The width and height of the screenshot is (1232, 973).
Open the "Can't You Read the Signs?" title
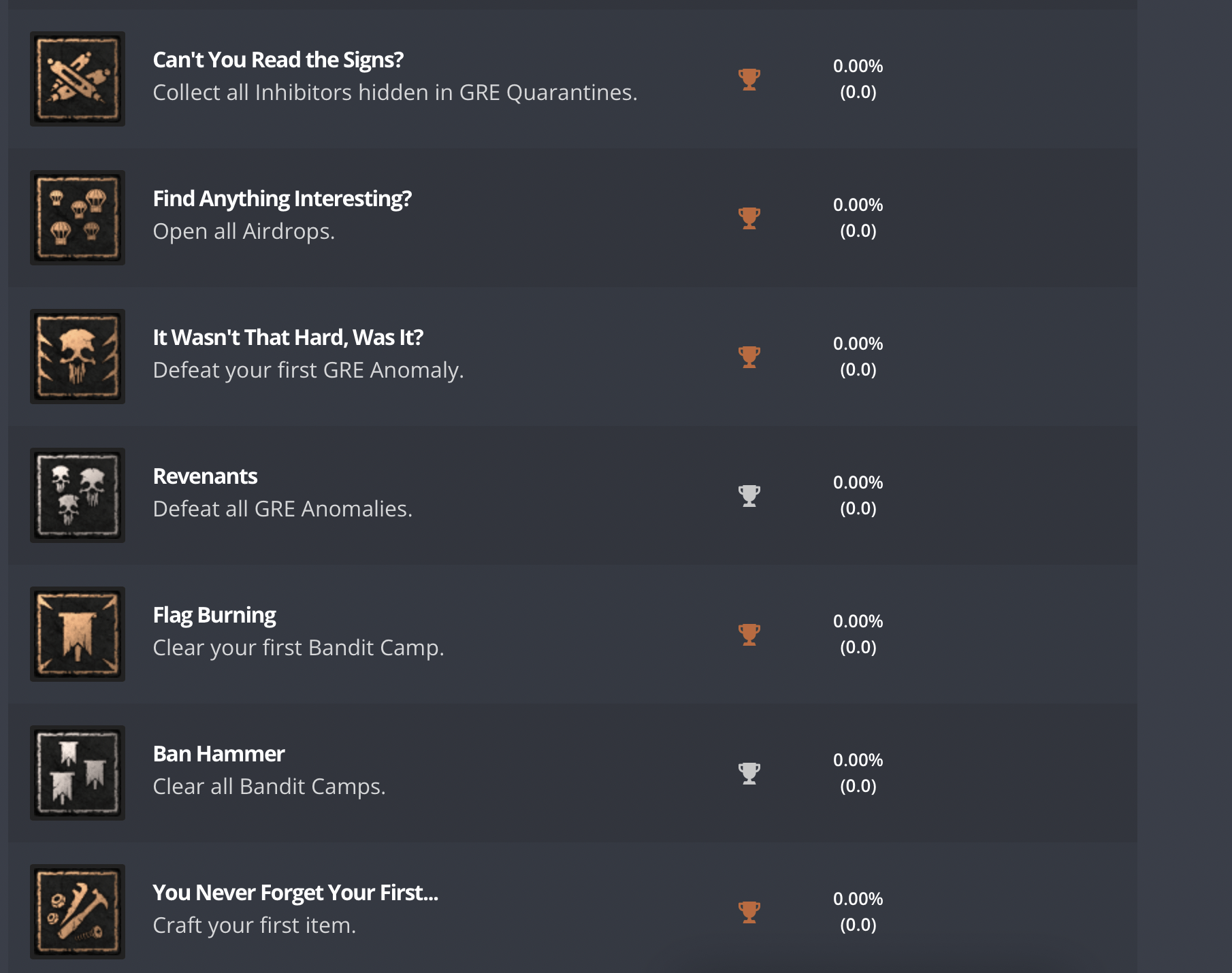click(278, 60)
